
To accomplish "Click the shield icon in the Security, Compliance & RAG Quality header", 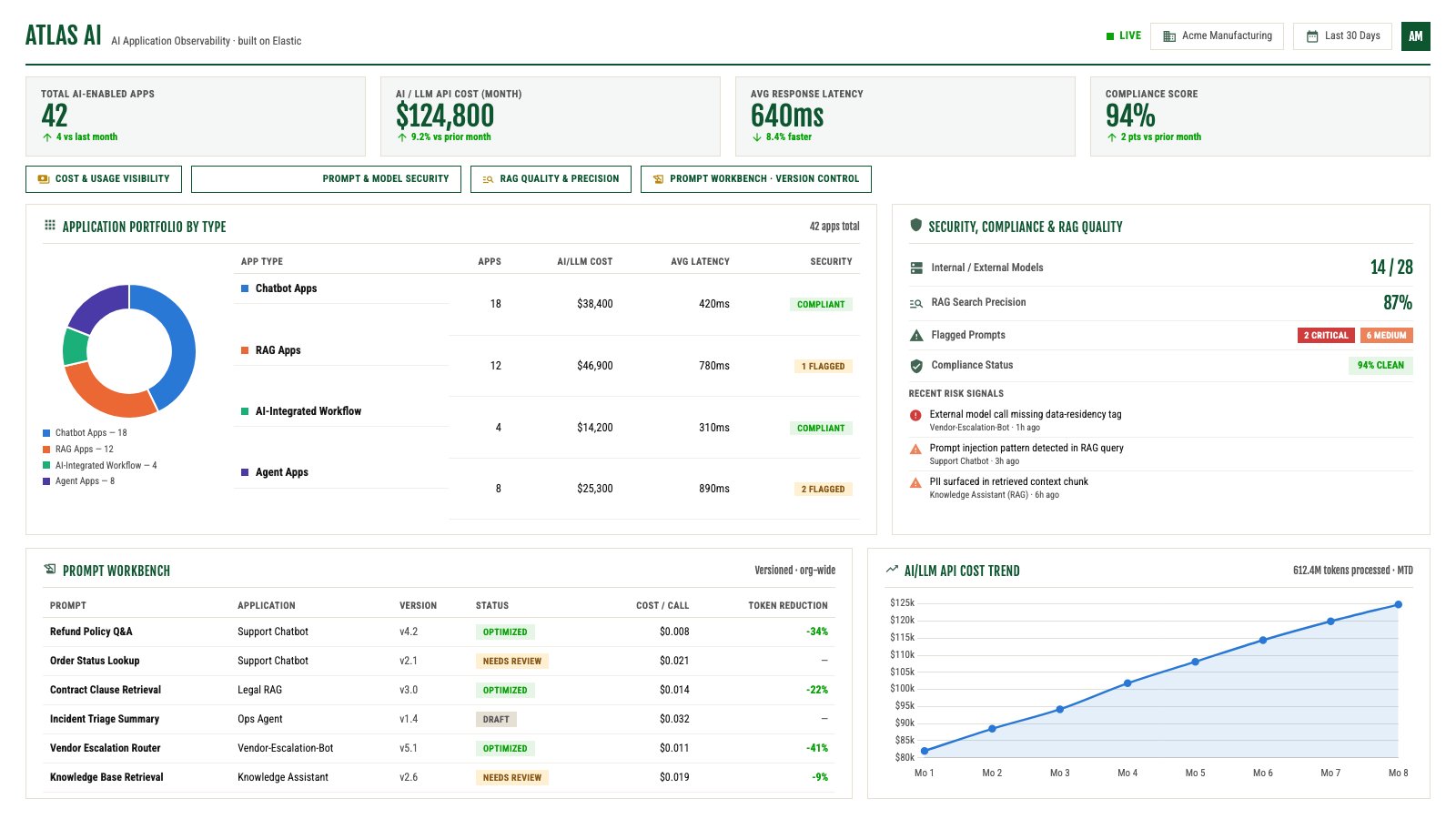I will 915,225.
